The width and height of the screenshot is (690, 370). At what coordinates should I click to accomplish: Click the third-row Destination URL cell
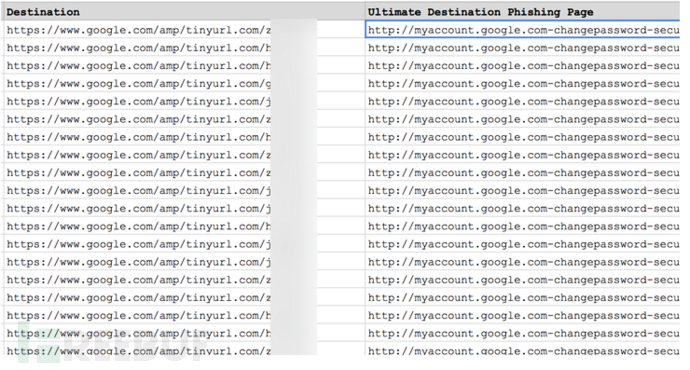tap(184, 66)
